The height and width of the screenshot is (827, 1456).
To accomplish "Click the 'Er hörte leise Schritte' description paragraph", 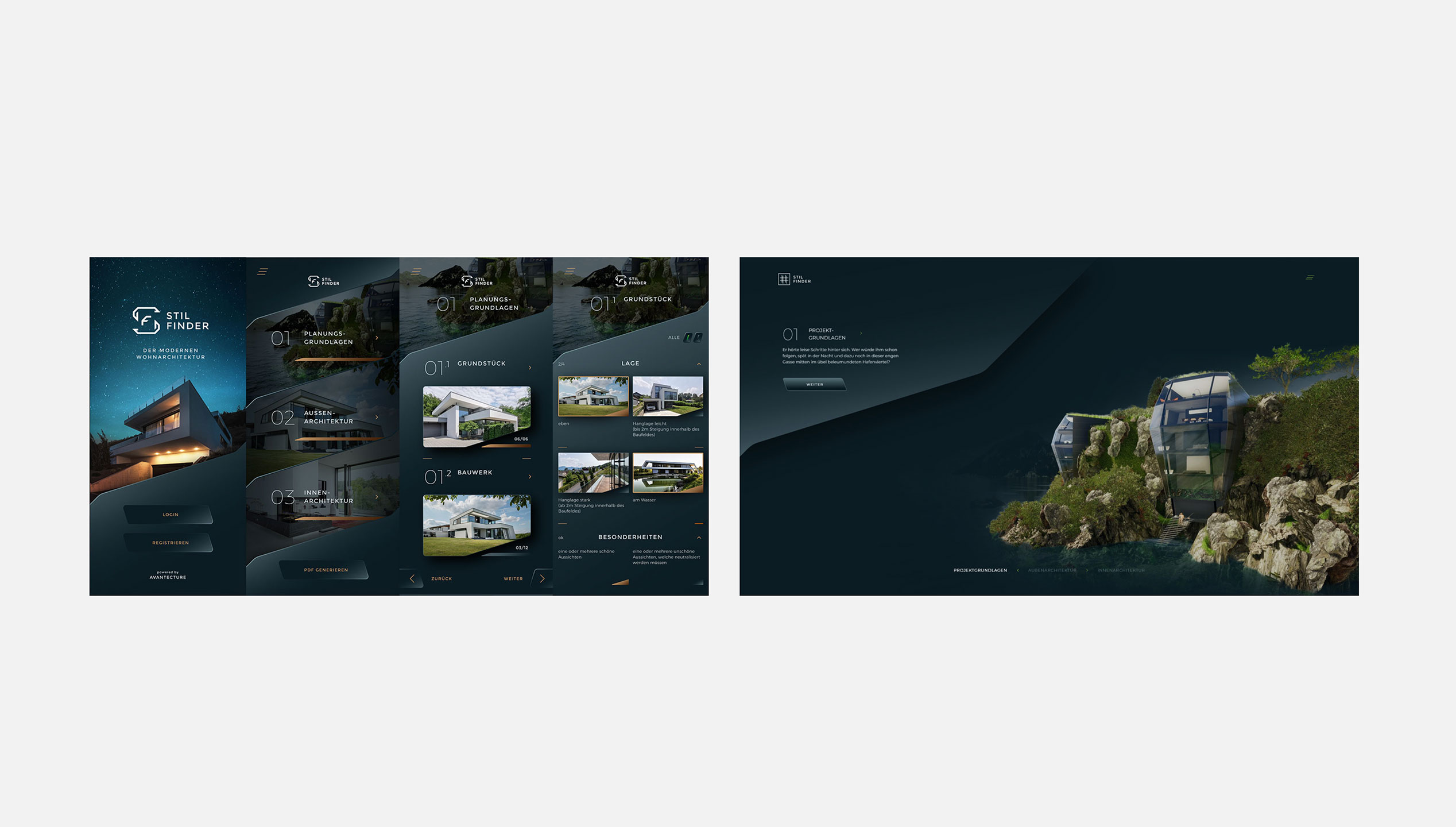I will click(840, 355).
